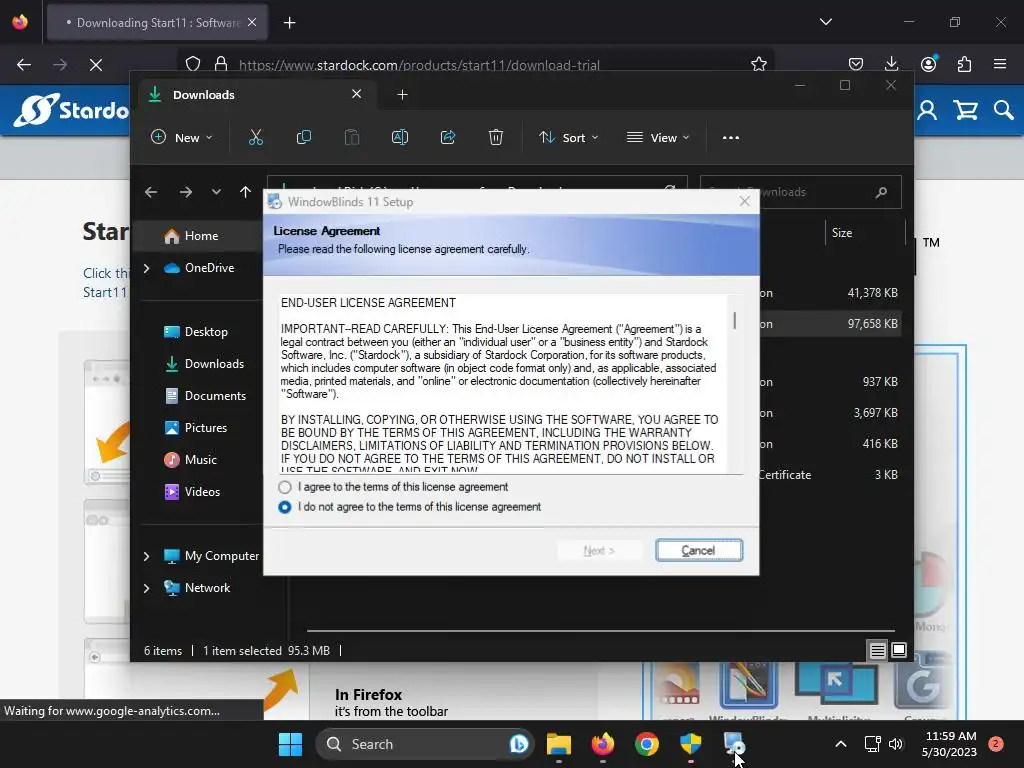Click the license agreement scrollbar thumb
This screenshot has height=768, width=1024.
coord(735,321)
